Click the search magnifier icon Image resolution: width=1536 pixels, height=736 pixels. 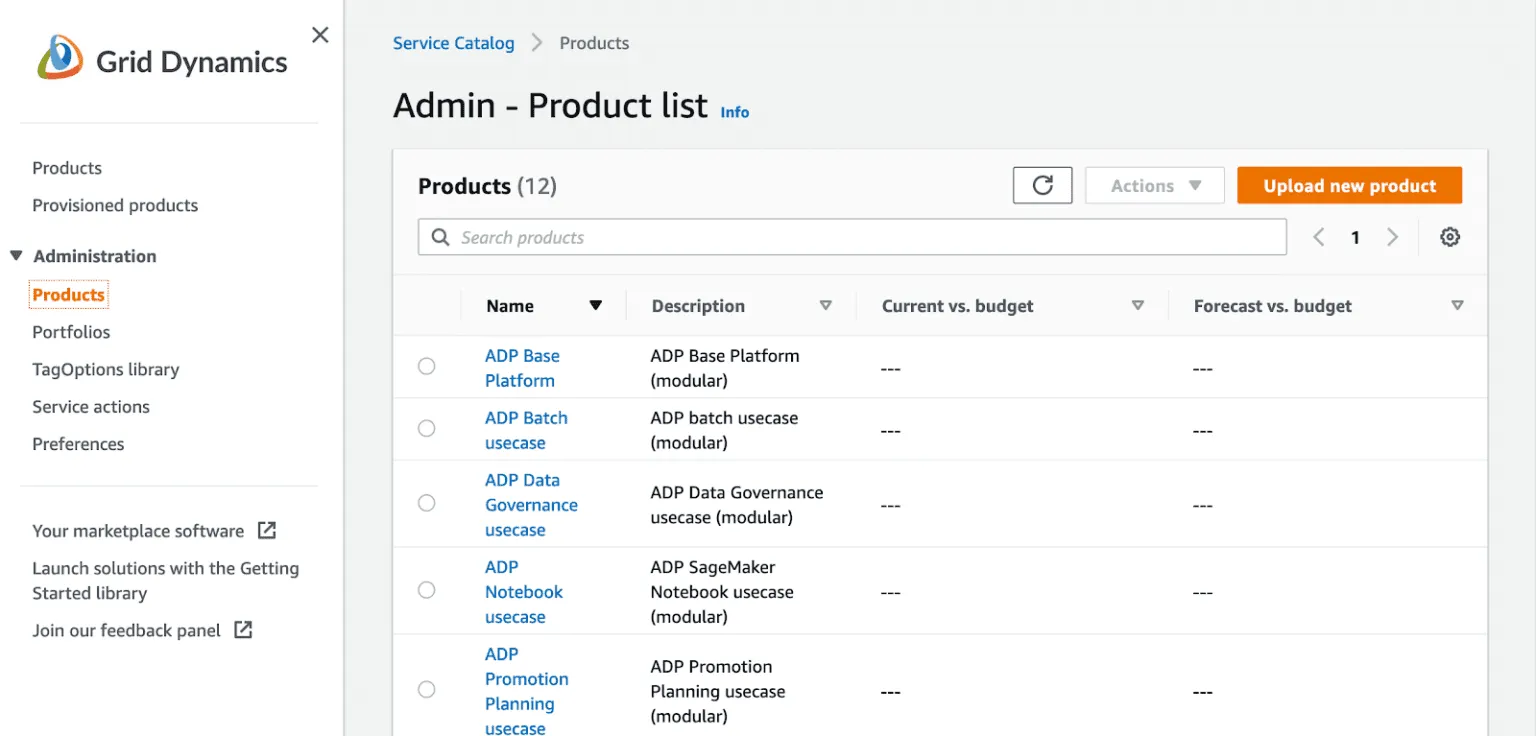pos(440,237)
